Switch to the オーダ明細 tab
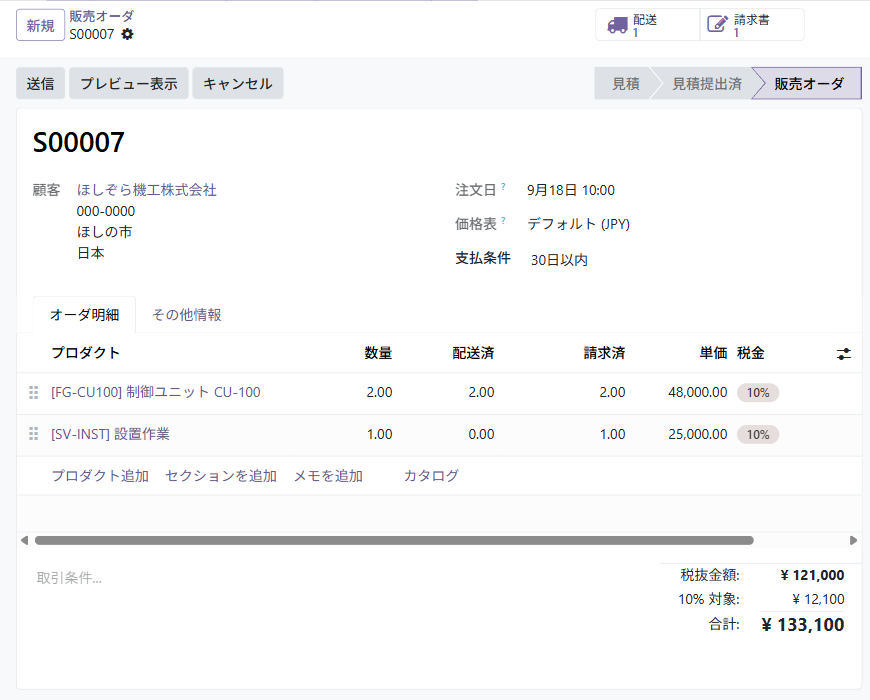 [x=84, y=315]
